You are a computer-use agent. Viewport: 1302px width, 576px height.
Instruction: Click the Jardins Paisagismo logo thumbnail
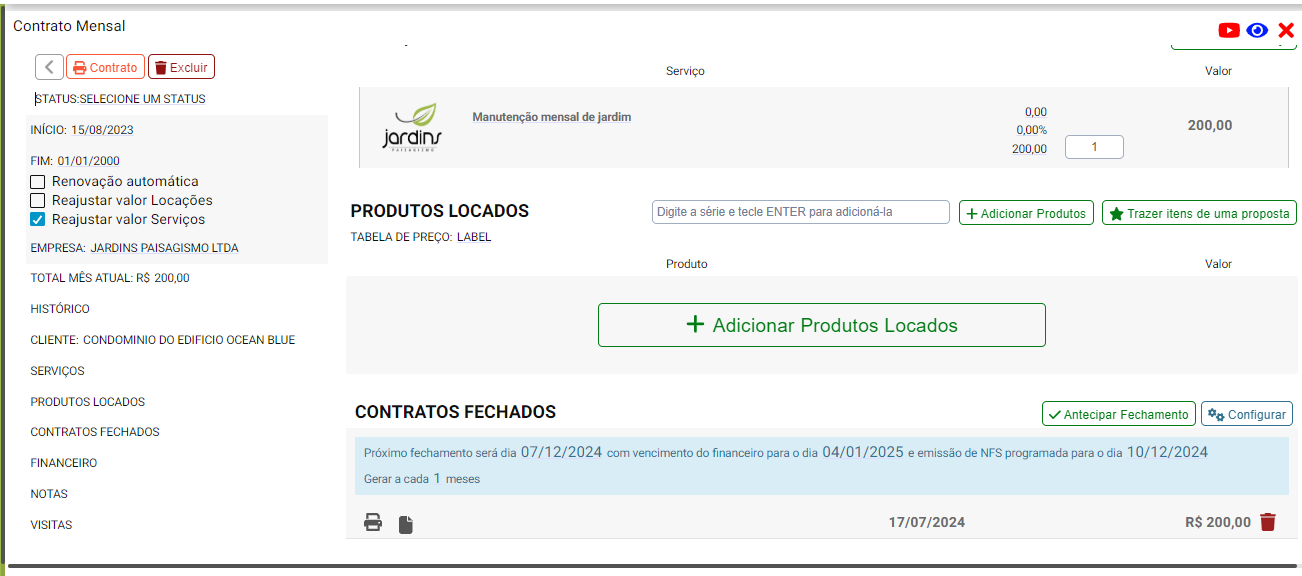(x=411, y=127)
